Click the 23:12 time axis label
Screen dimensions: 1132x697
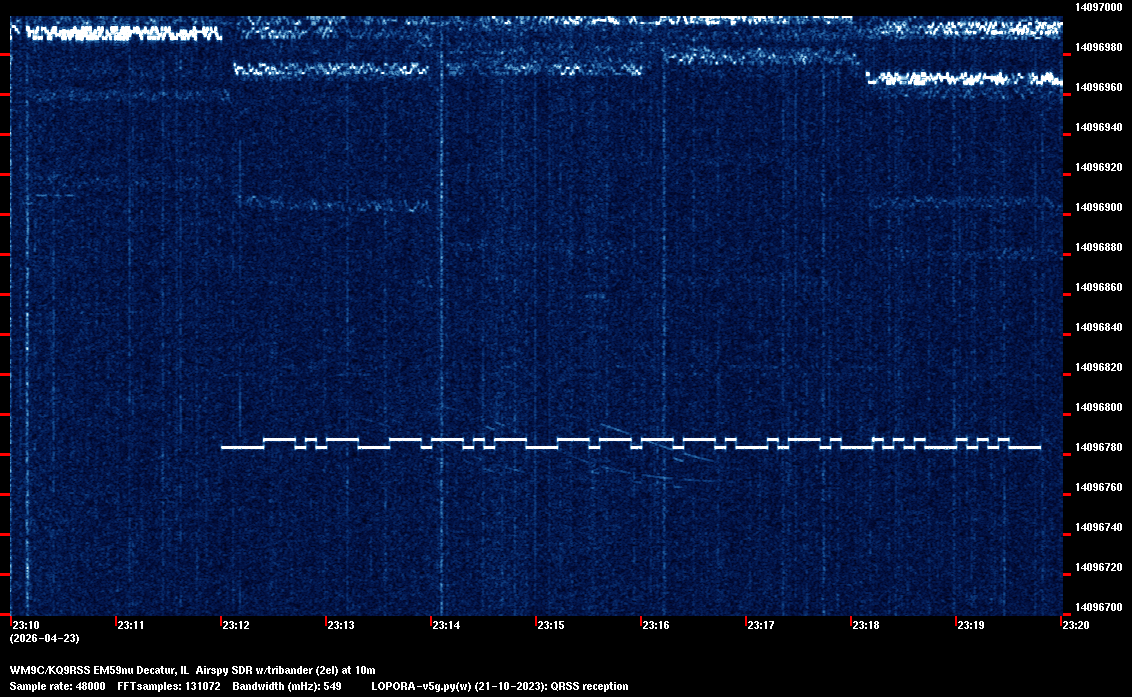[x=236, y=626]
